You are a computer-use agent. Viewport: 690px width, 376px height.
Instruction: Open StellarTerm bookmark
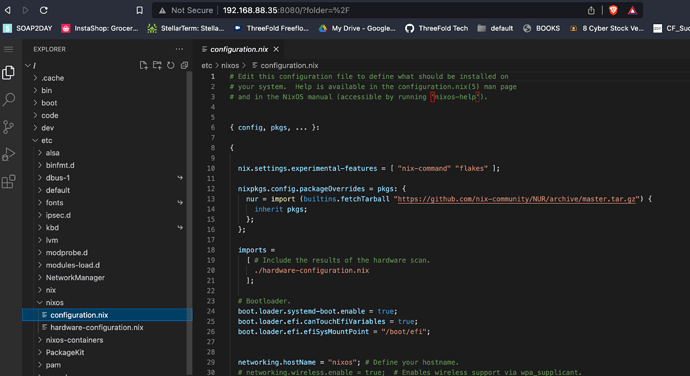(186, 28)
